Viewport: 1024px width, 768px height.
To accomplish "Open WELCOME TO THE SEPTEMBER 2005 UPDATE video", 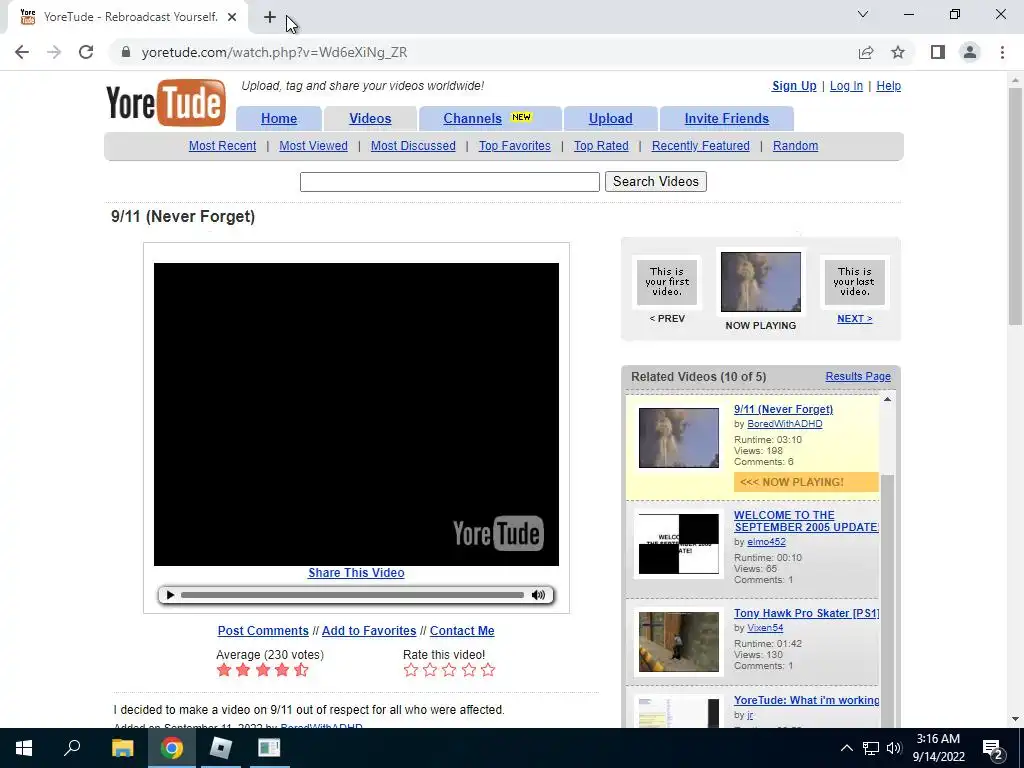I will (x=806, y=521).
